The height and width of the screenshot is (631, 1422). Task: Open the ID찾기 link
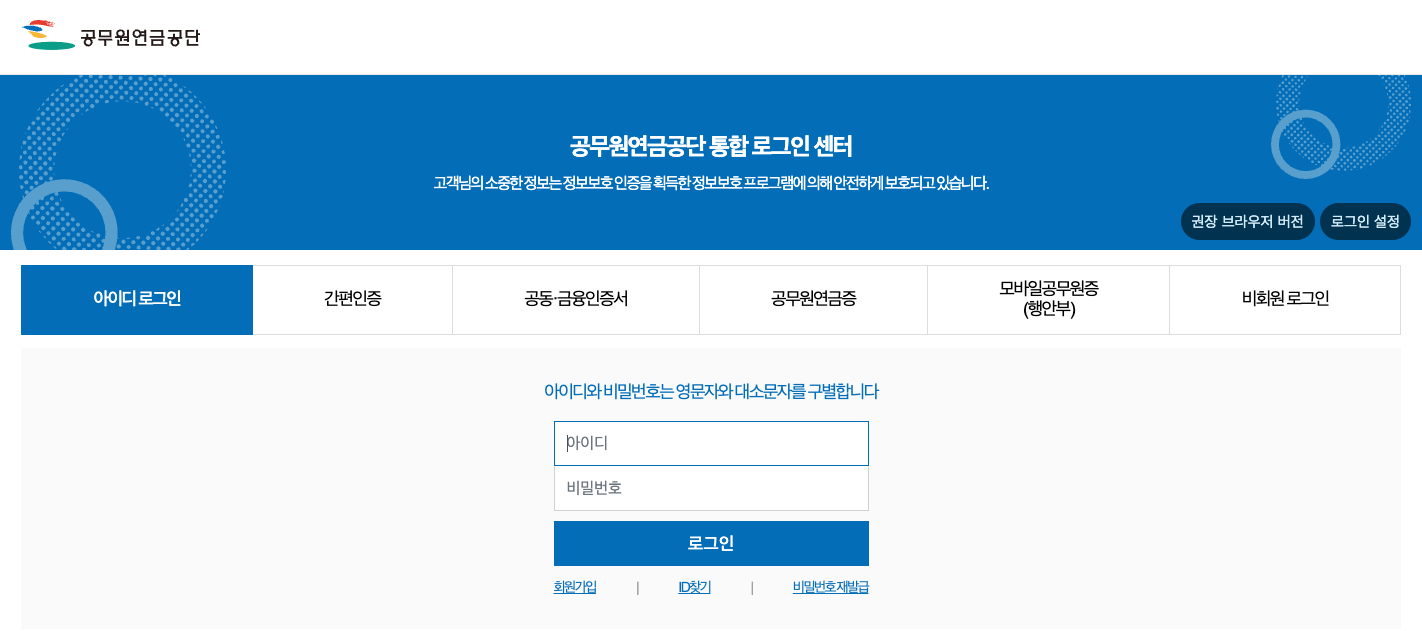[x=694, y=587]
